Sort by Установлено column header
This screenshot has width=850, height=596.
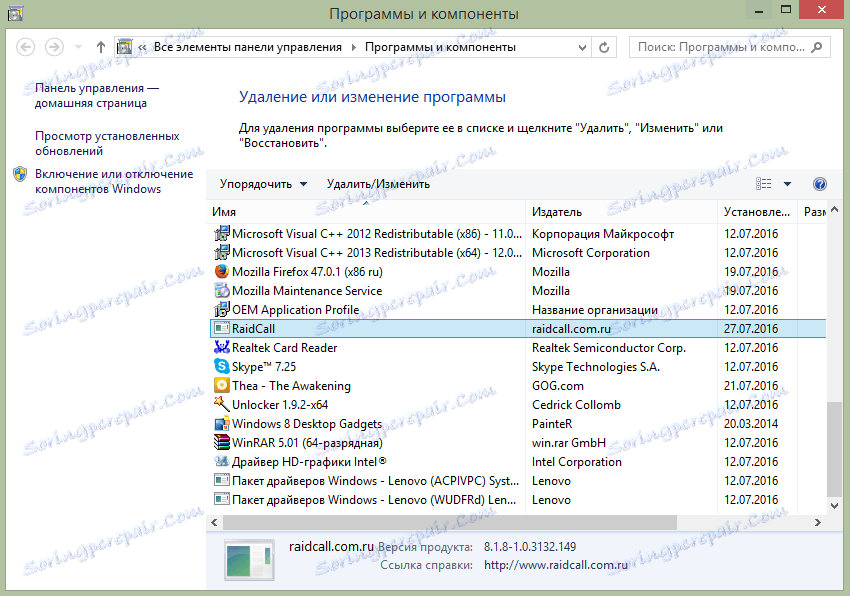(x=757, y=212)
